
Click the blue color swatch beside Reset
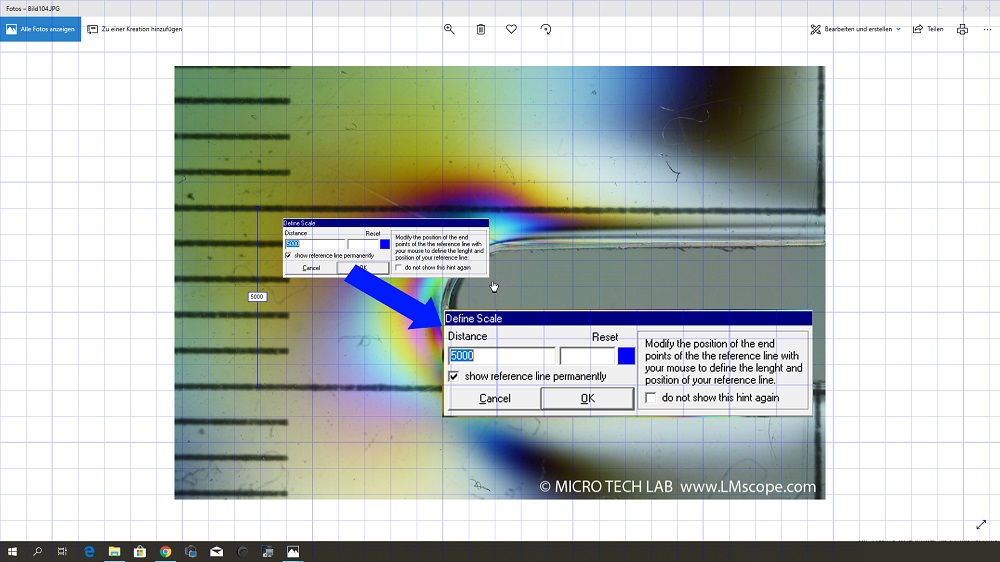tap(626, 355)
